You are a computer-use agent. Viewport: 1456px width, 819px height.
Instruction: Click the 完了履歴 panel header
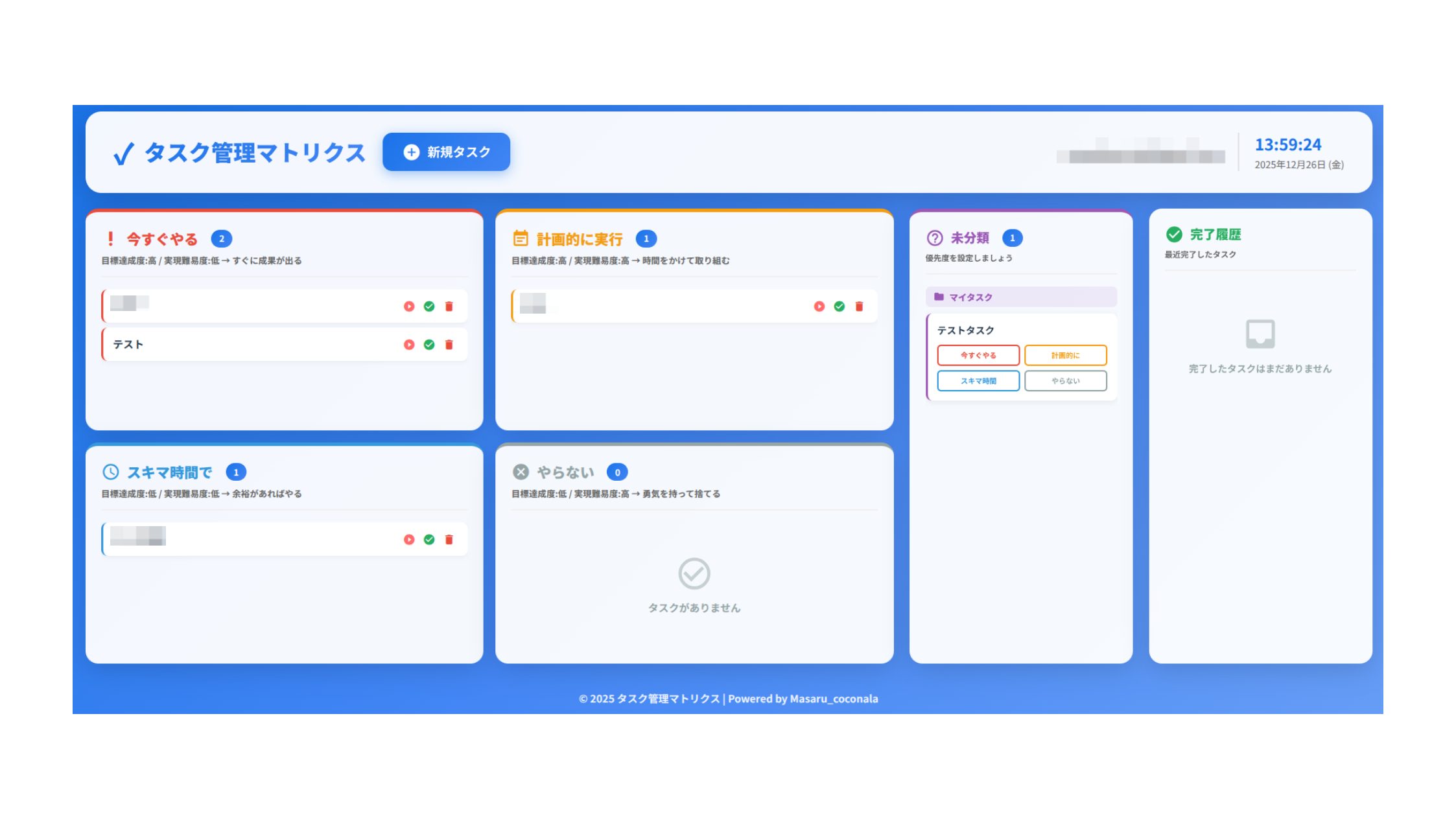tap(1215, 235)
